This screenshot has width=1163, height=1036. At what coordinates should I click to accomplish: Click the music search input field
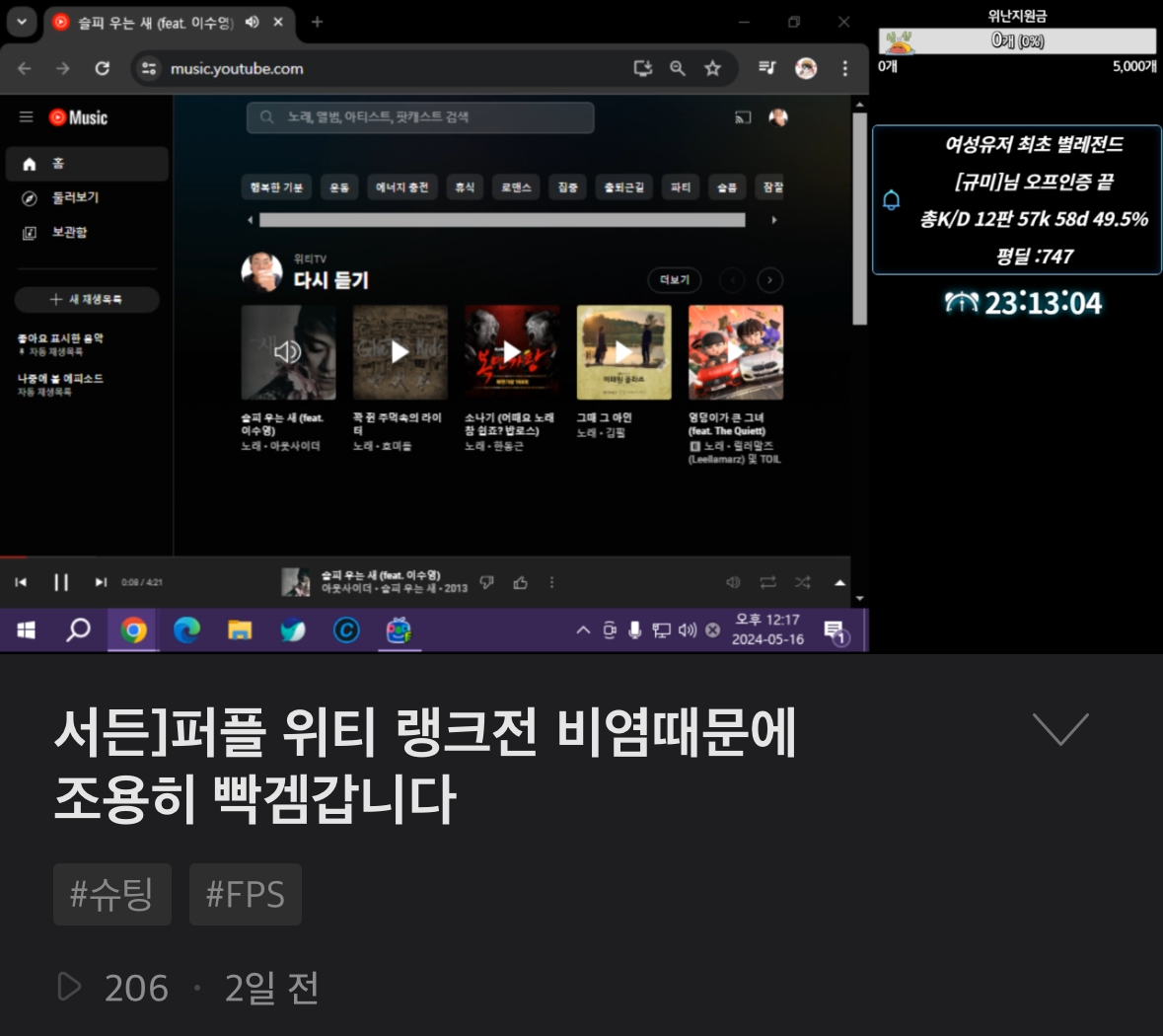420,117
